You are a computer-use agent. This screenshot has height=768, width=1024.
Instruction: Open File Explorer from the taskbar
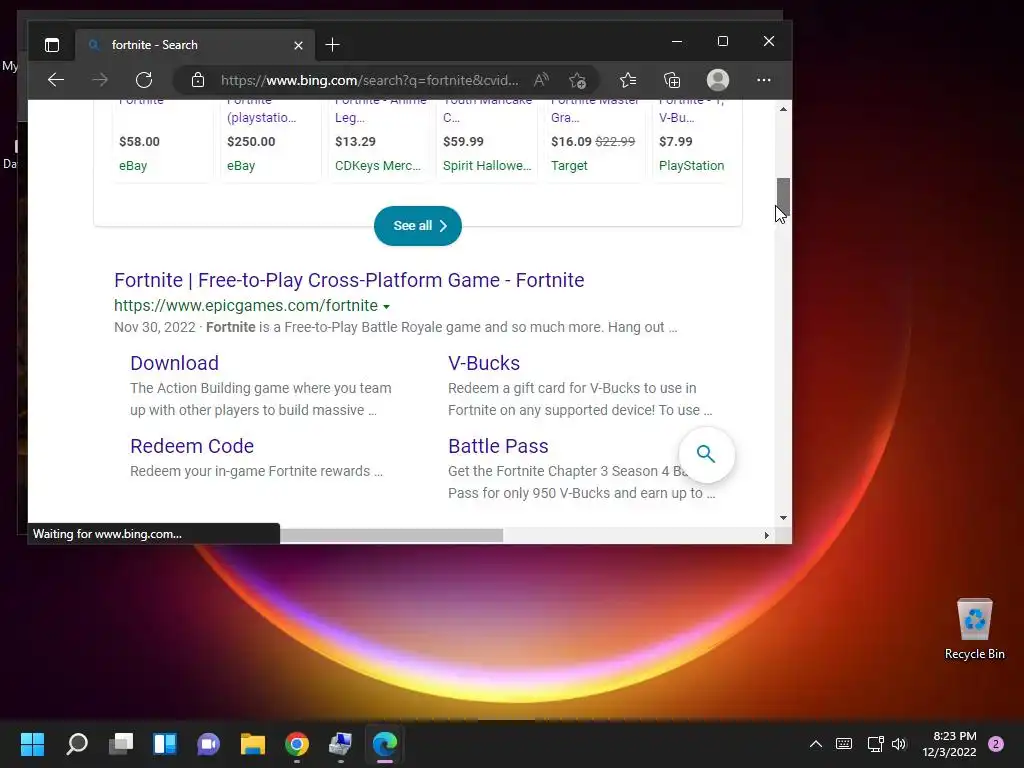[253, 744]
